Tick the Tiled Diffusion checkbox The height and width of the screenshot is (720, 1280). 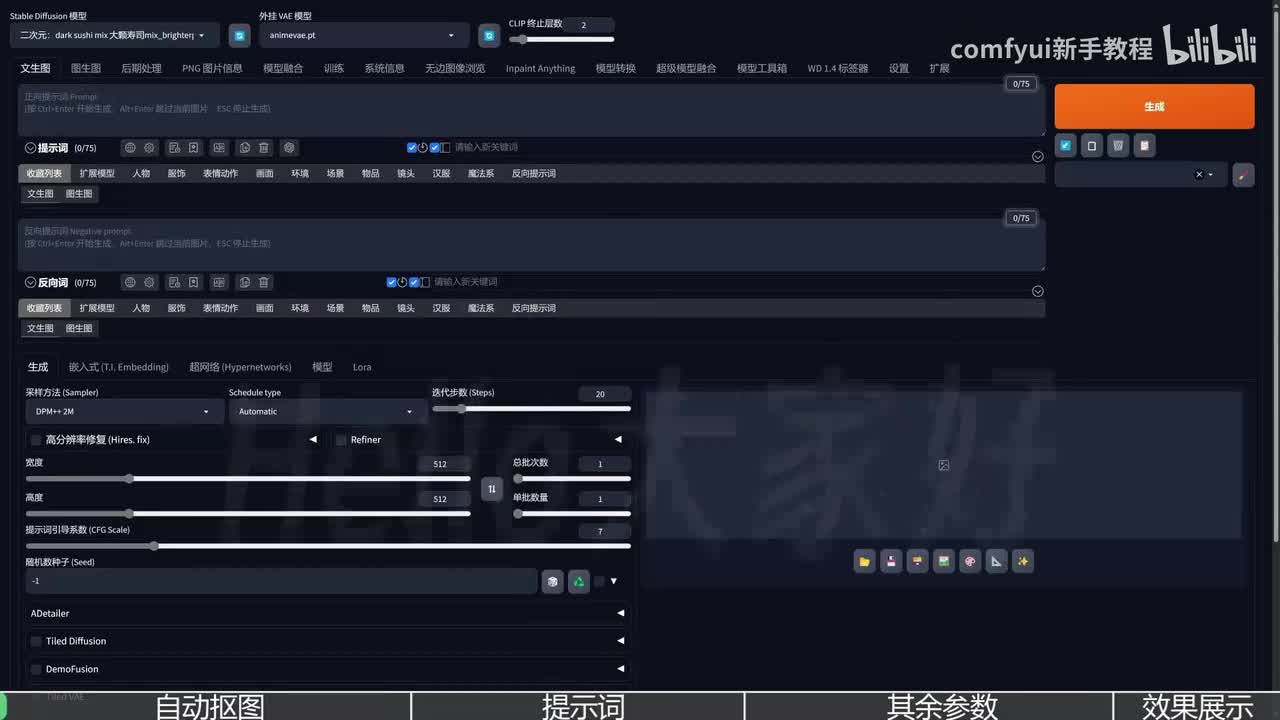36,641
